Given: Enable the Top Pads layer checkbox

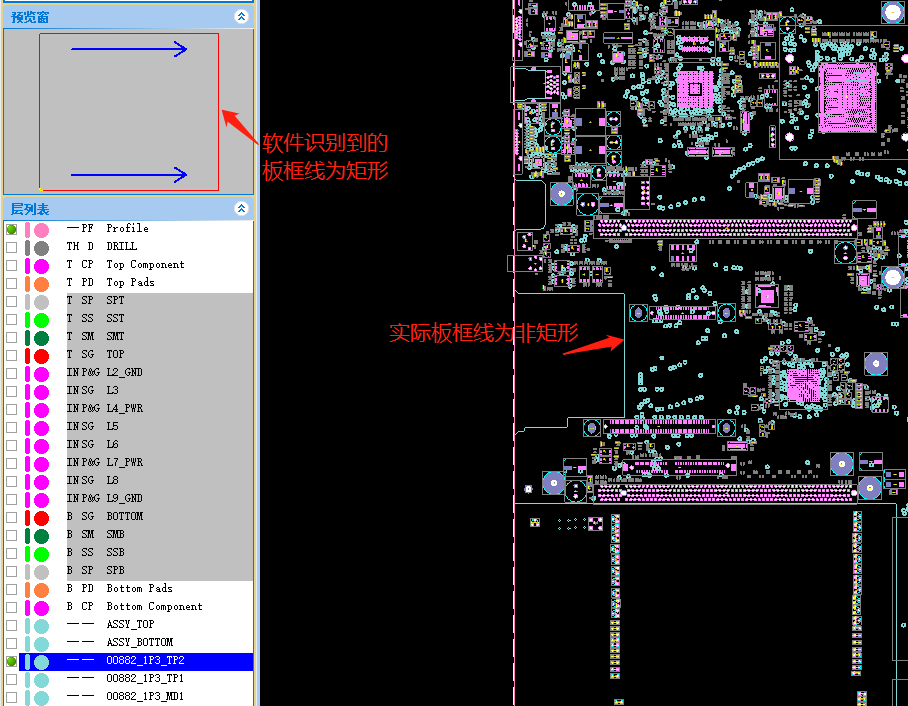Looking at the screenshot, I should [12, 283].
